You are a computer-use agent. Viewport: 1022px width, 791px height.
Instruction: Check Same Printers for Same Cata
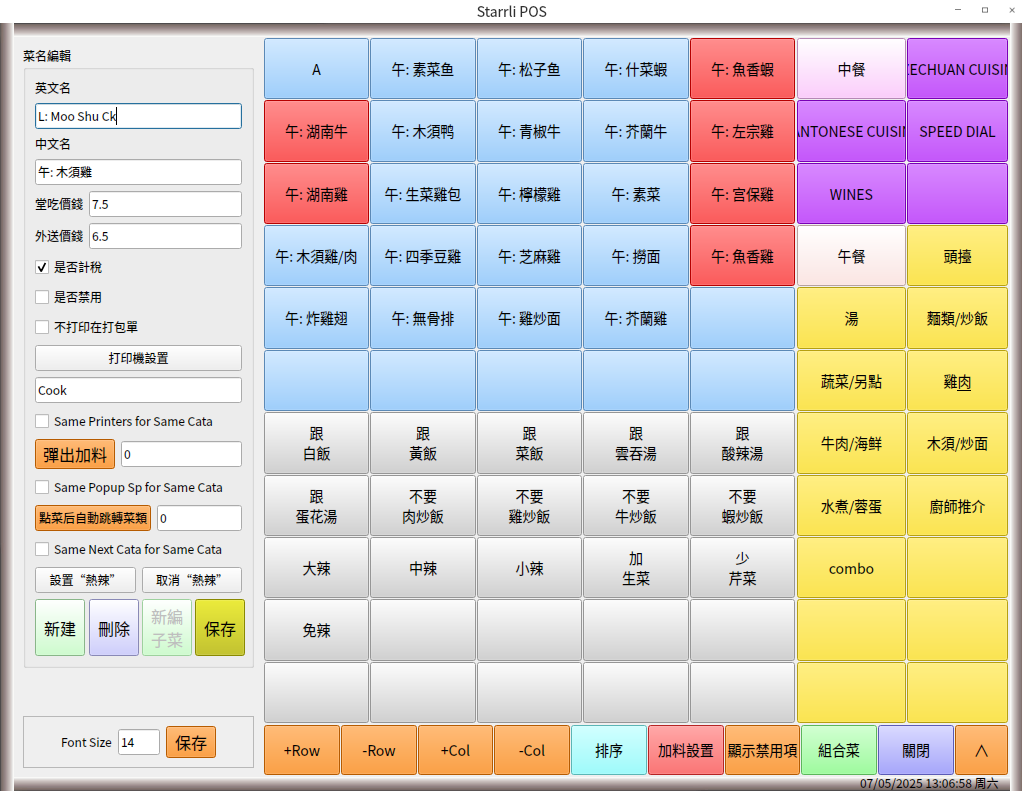click(42, 421)
